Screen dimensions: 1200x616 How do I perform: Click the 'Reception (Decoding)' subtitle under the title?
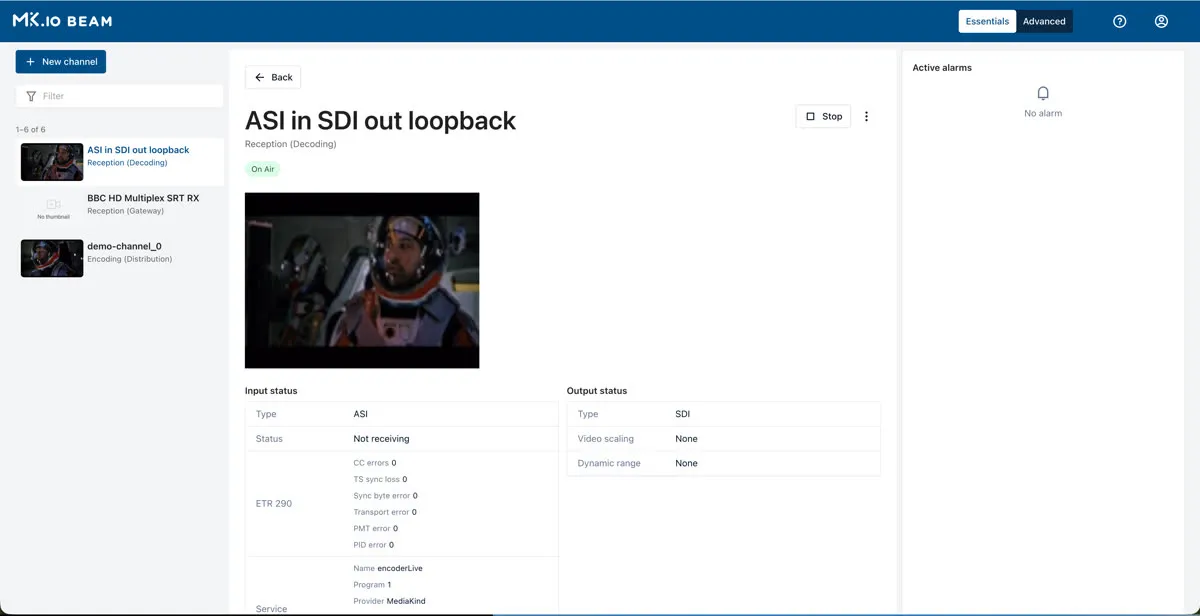coord(291,144)
